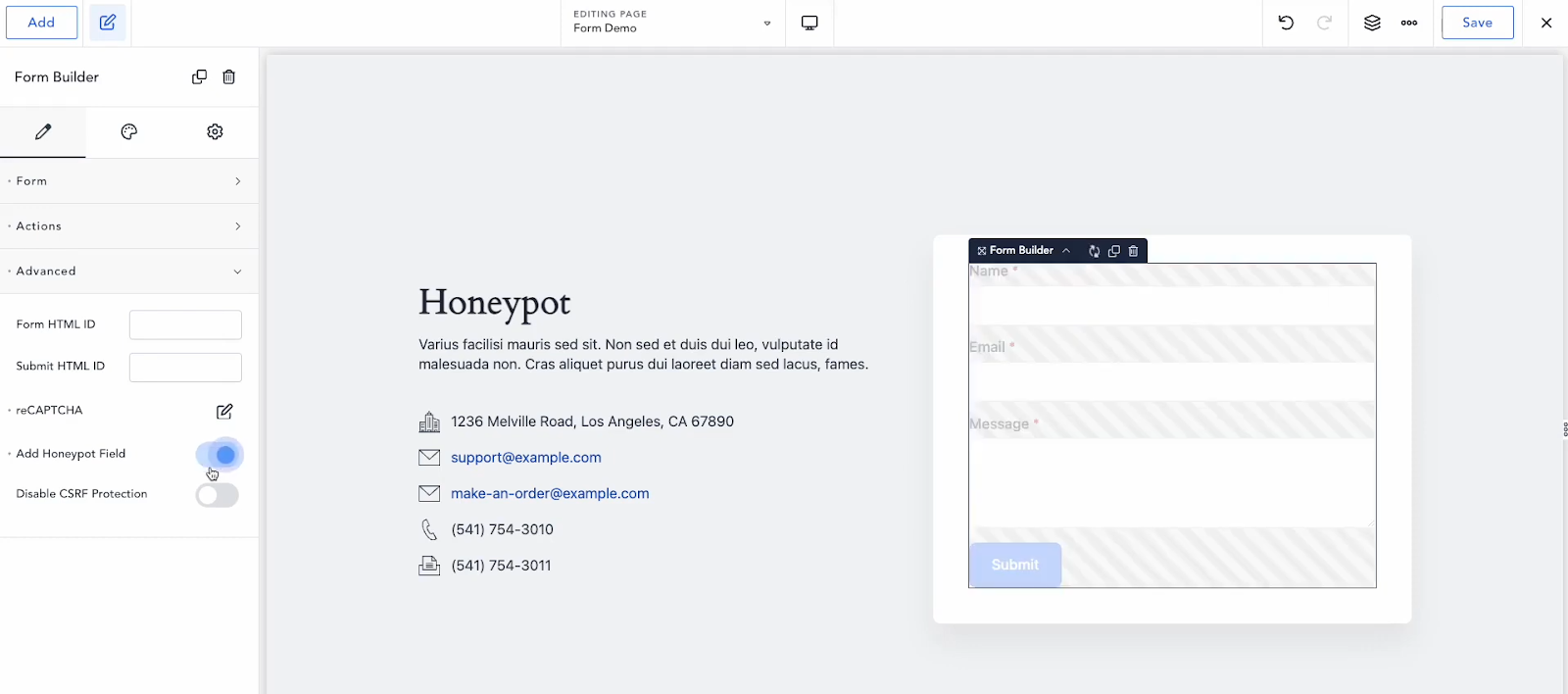
Task: Open the Editing Page dropdown
Action: (672, 23)
